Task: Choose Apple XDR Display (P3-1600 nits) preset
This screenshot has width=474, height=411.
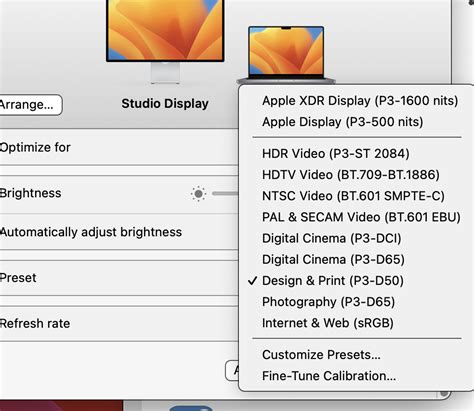Action: tap(360, 101)
